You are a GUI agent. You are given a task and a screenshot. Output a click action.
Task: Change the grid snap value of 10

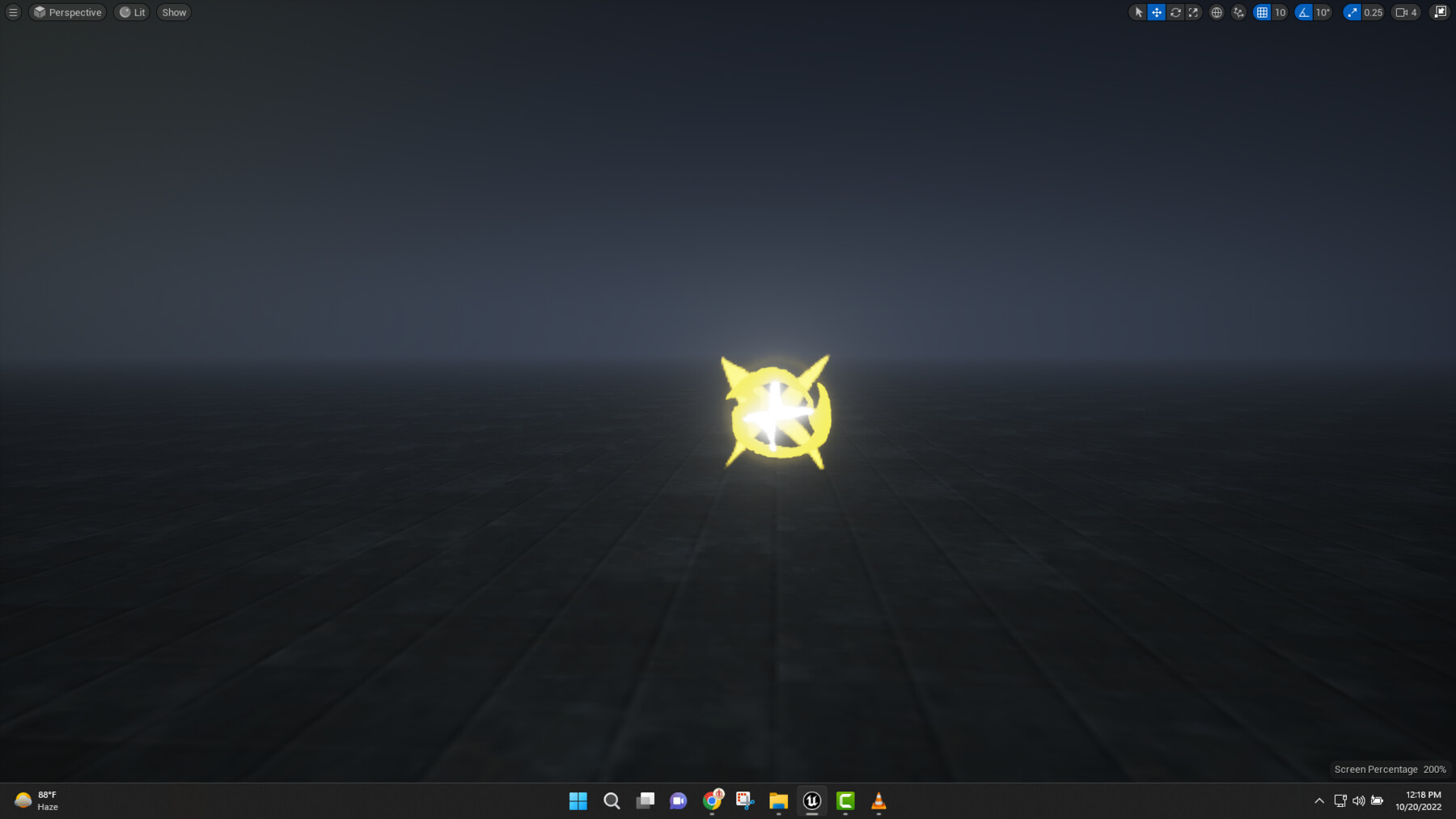pyautogui.click(x=1280, y=12)
